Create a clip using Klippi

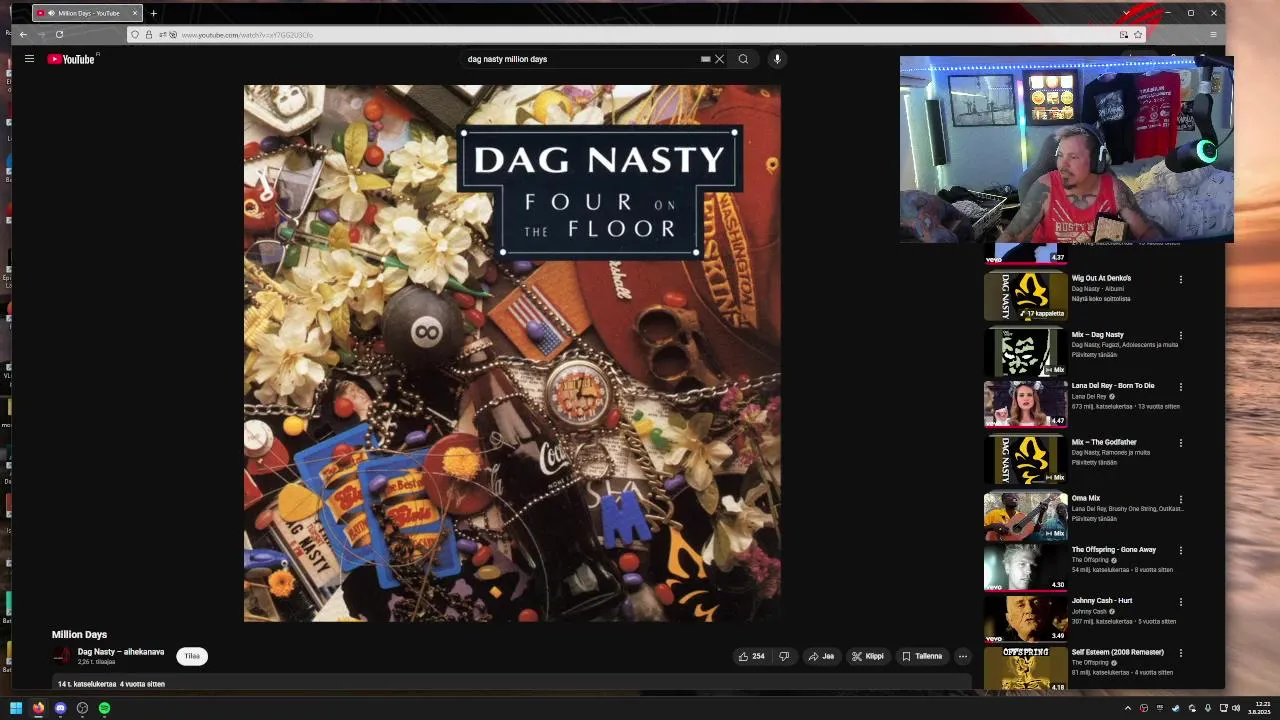click(x=868, y=656)
